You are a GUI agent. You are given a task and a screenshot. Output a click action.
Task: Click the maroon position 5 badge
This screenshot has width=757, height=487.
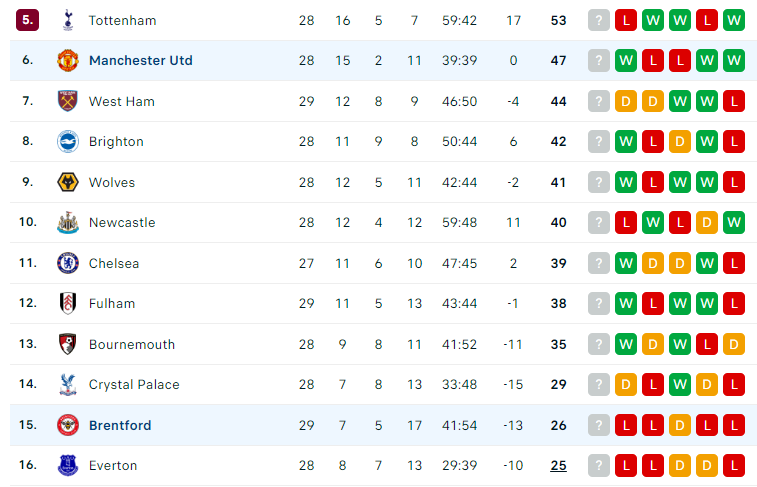[28, 20]
